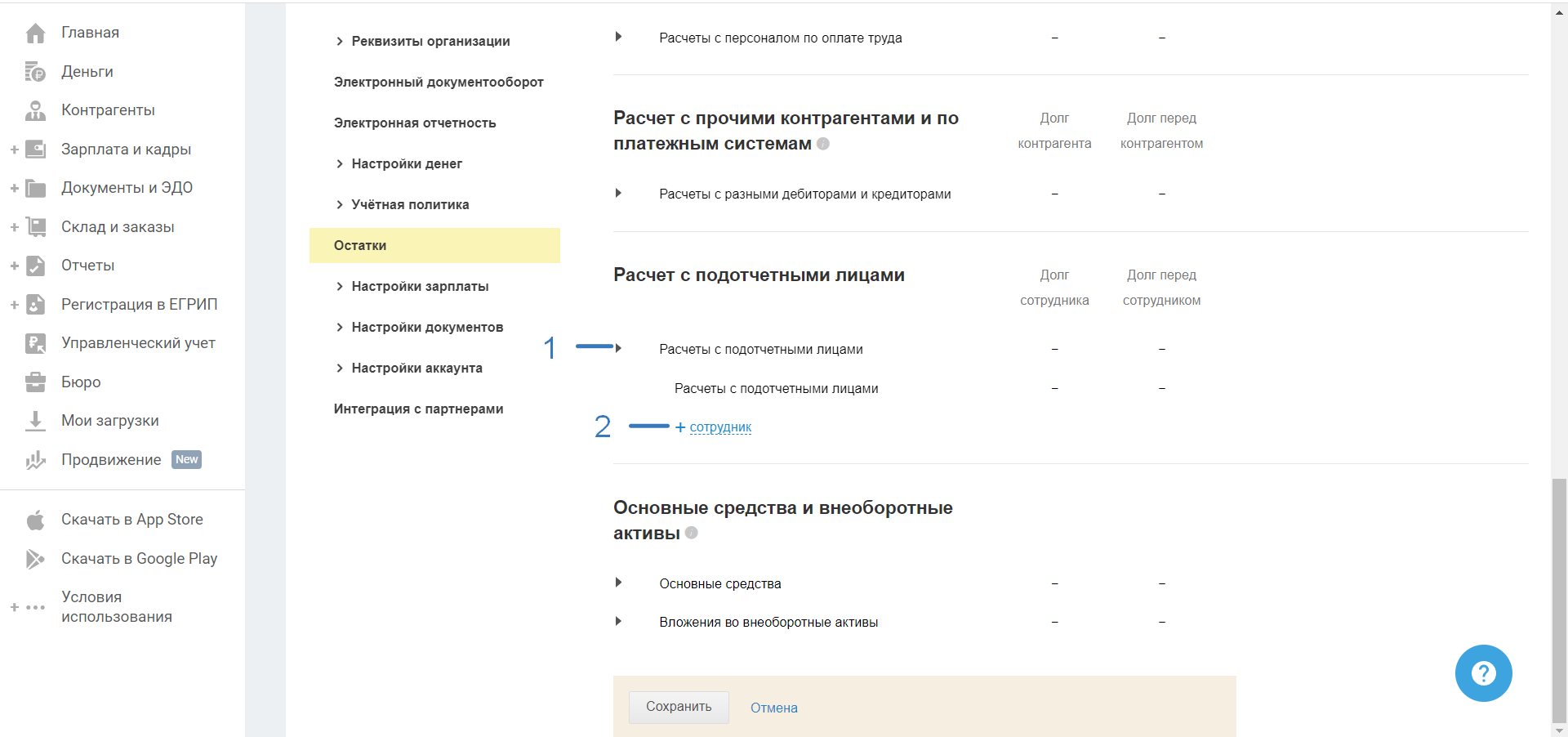Open the blue help question button

(x=1483, y=673)
